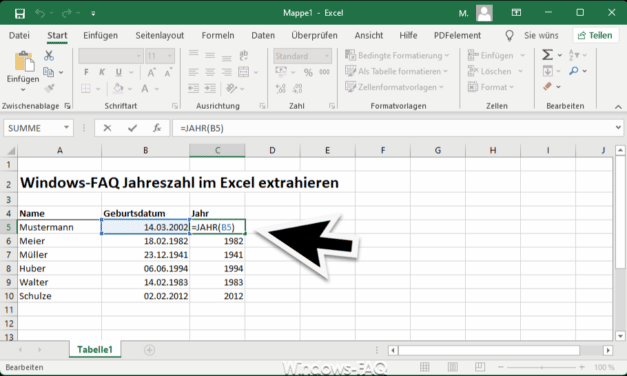
Task: Add a new sheet with plus icon
Action: click(x=149, y=350)
